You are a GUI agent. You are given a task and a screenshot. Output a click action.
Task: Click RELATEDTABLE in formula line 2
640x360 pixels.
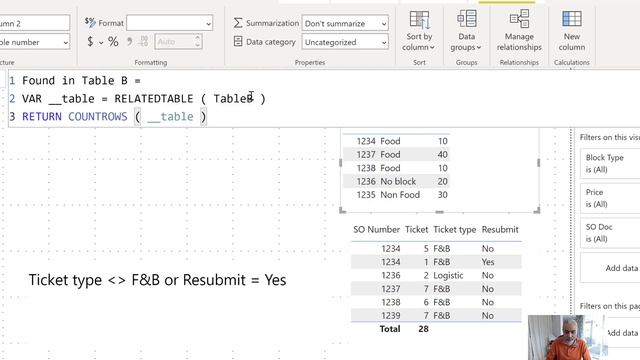[153, 99]
